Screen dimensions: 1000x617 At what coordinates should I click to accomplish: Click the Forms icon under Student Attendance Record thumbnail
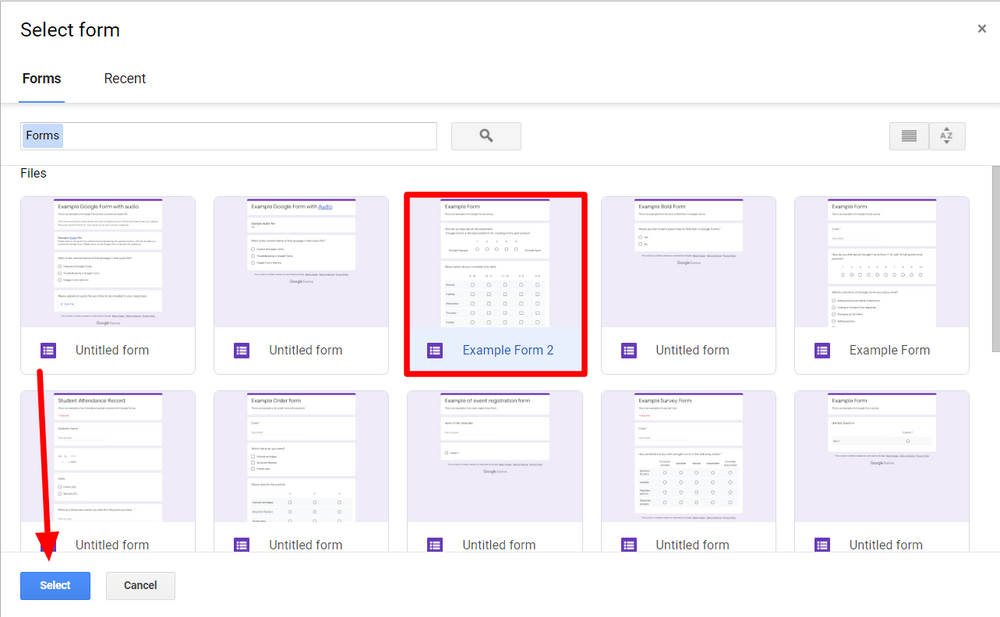(47, 544)
